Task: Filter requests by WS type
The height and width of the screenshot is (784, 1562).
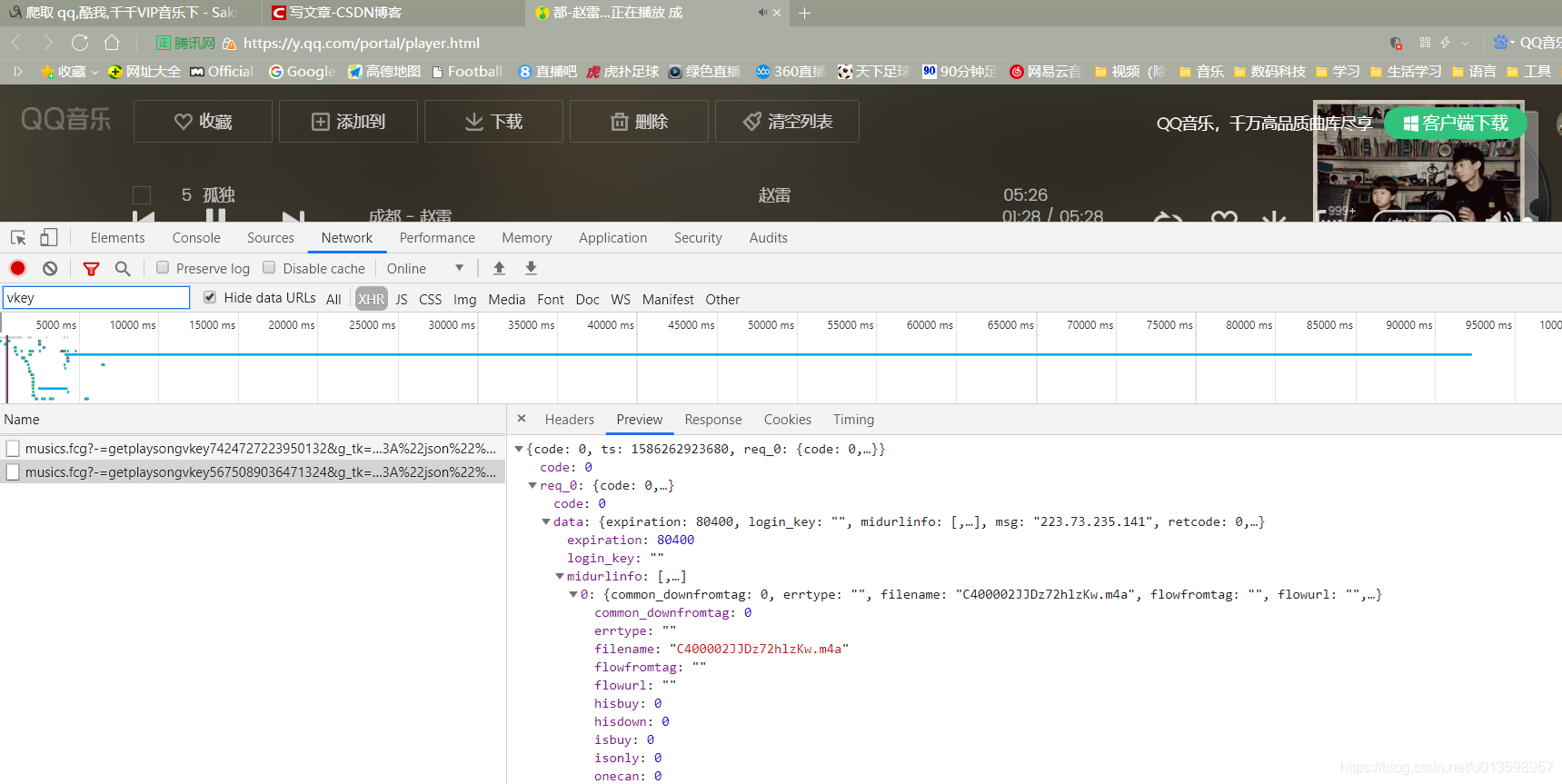Action: click(621, 299)
